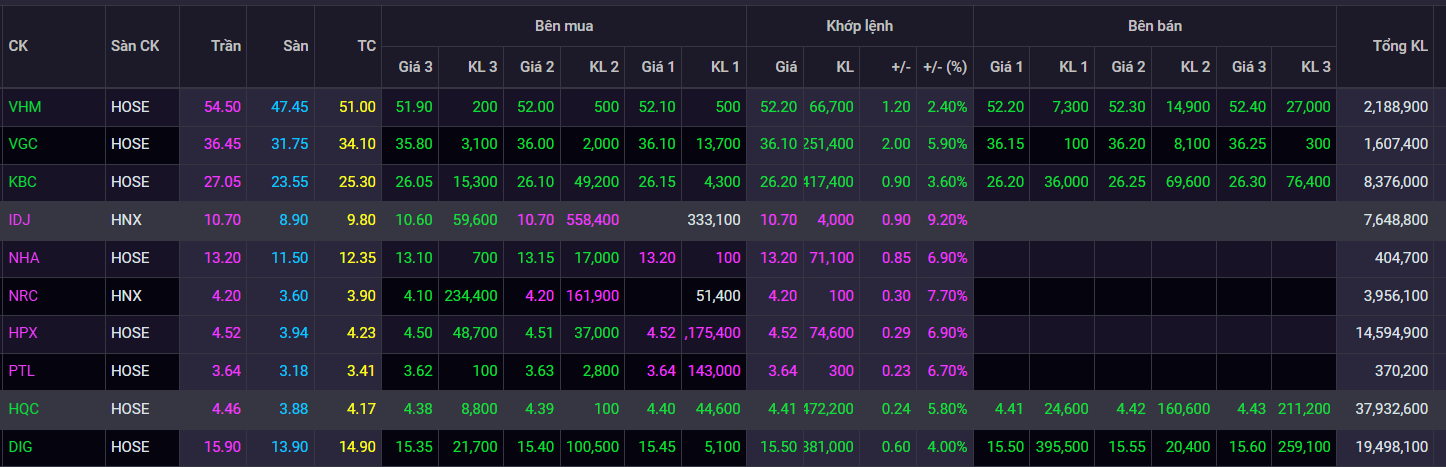
Task: Click DIG's ask volume 395,500
Action: [1063, 447]
